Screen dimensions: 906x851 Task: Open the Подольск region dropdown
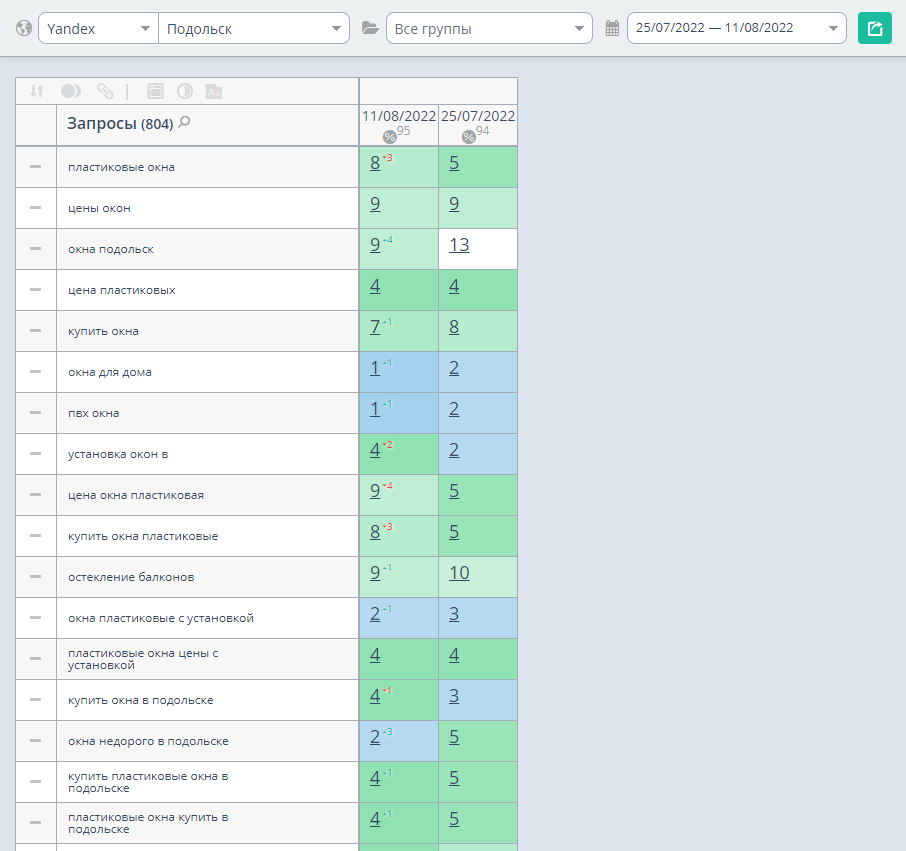[x=253, y=29]
